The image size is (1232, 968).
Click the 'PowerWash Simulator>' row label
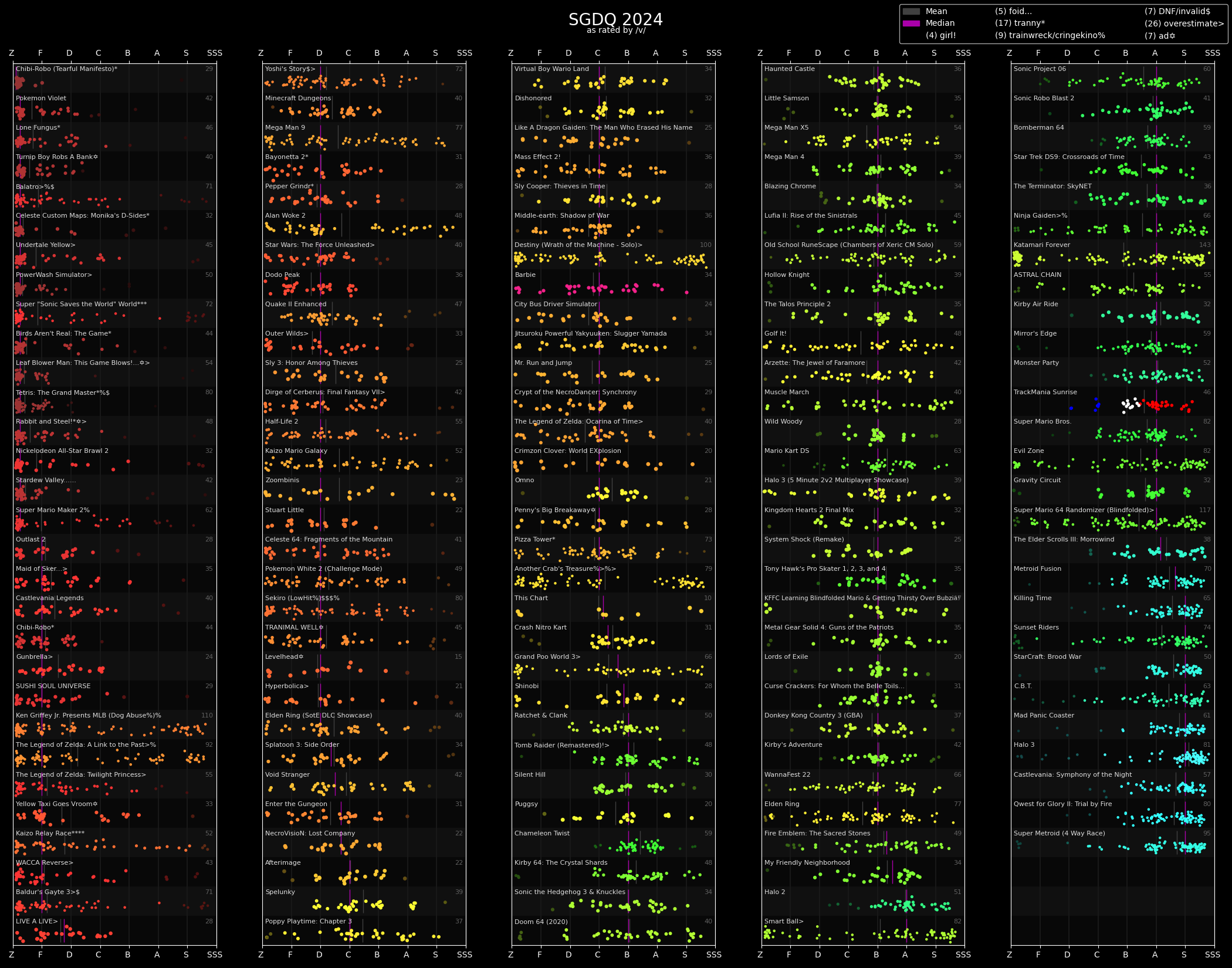pos(54,275)
